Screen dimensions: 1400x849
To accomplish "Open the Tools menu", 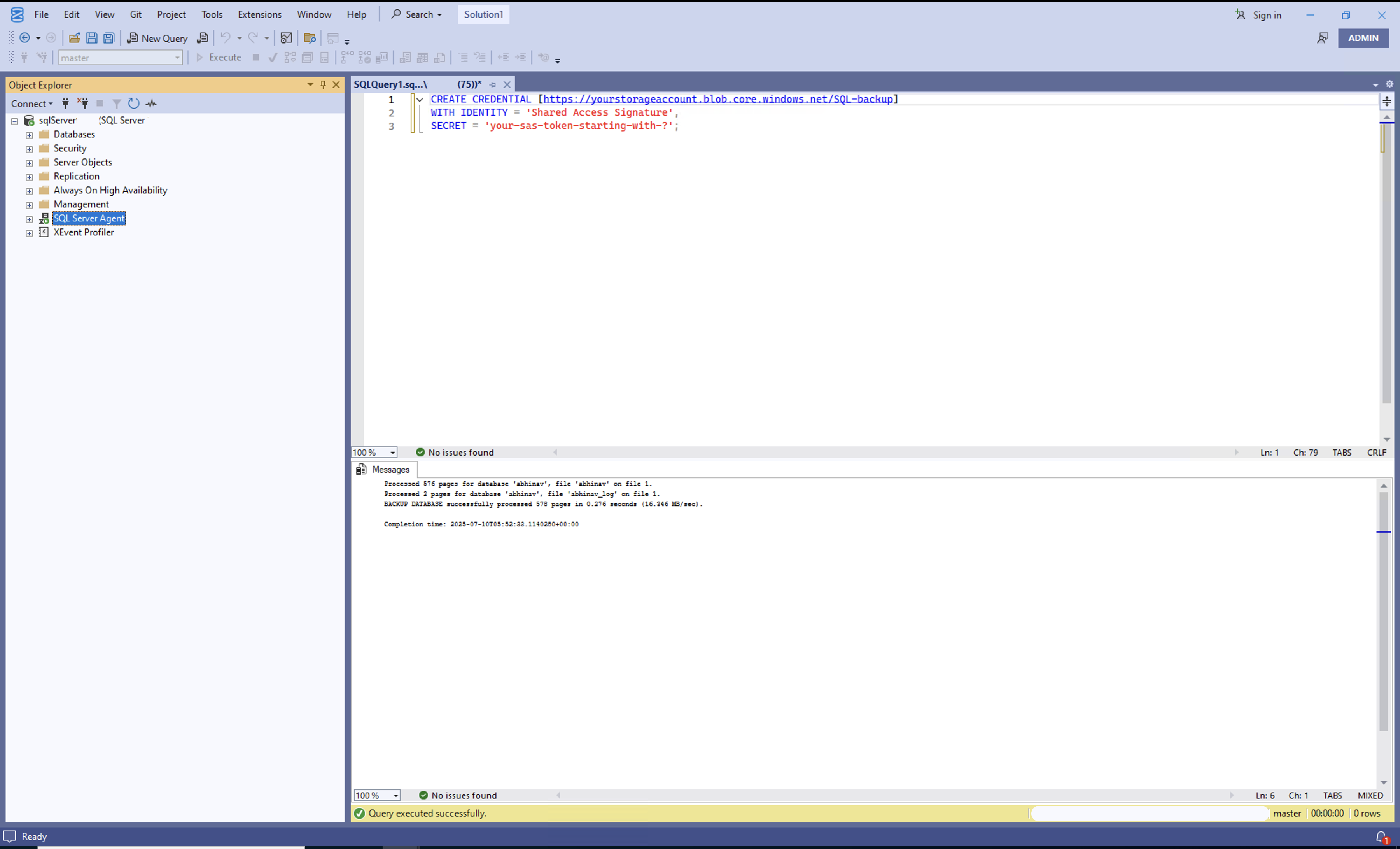I will [x=212, y=15].
